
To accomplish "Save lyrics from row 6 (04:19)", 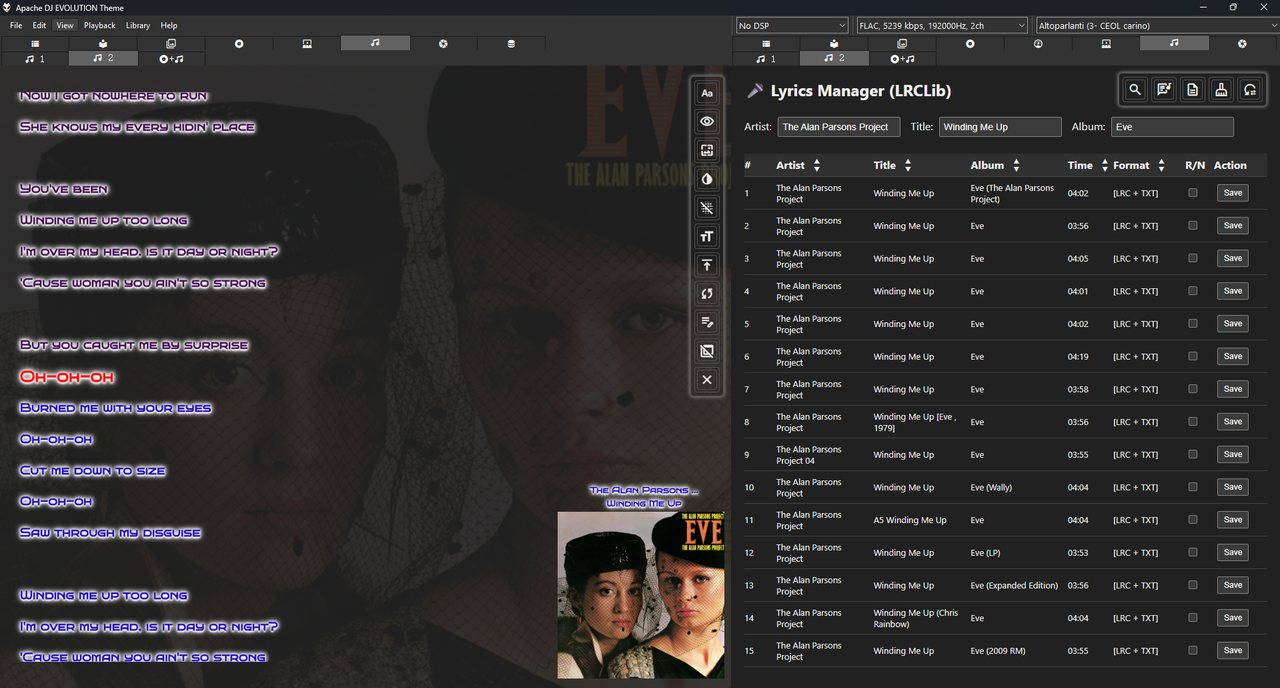I will click(1233, 356).
